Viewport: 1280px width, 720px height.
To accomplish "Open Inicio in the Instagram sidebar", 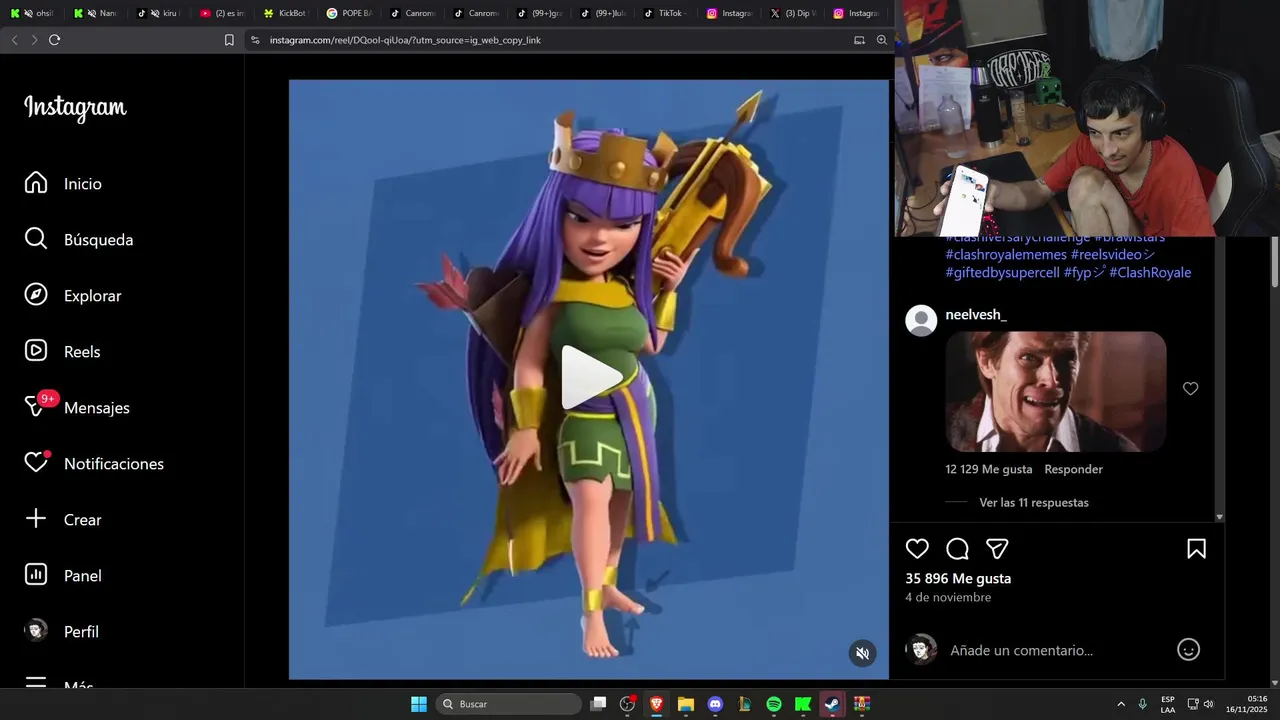I will pyautogui.click(x=64, y=184).
